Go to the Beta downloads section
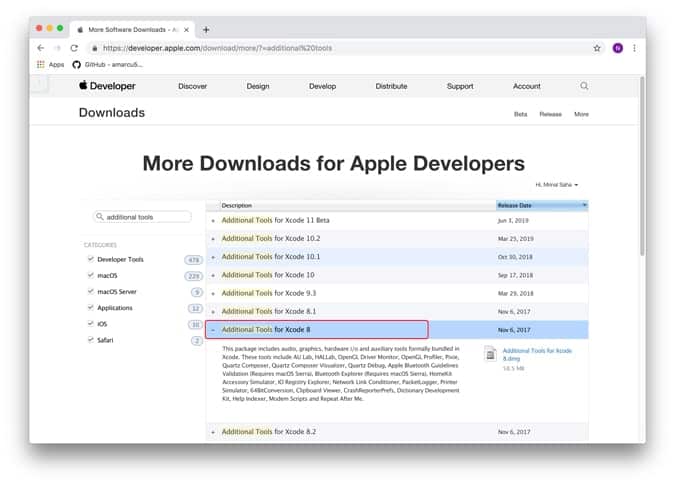 pyautogui.click(x=520, y=114)
